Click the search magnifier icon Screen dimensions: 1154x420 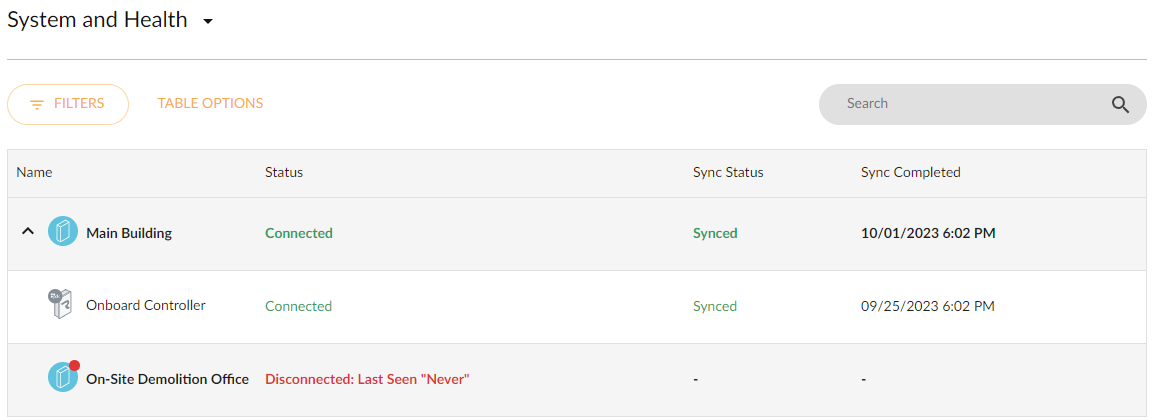click(1120, 104)
